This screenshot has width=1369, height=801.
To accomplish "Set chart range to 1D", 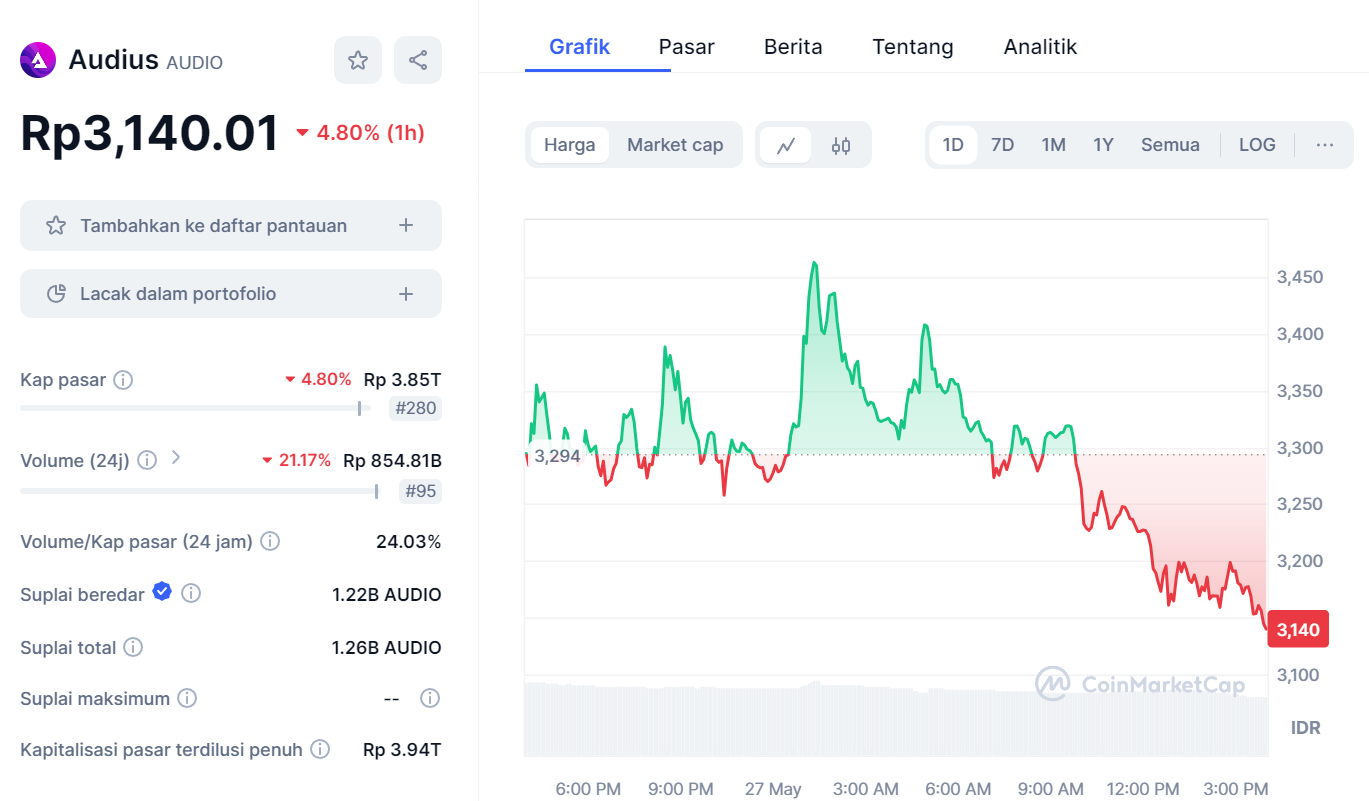I will click(953, 145).
